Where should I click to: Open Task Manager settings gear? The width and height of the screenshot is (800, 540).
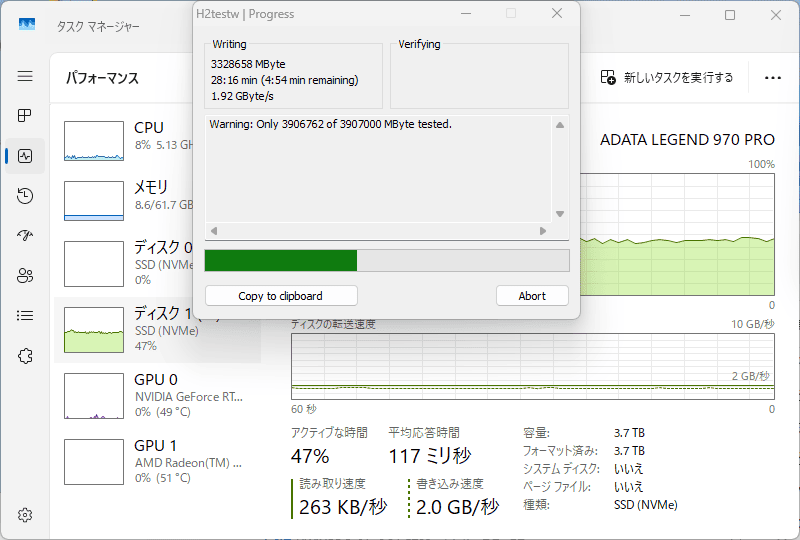[x=25, y=515]
